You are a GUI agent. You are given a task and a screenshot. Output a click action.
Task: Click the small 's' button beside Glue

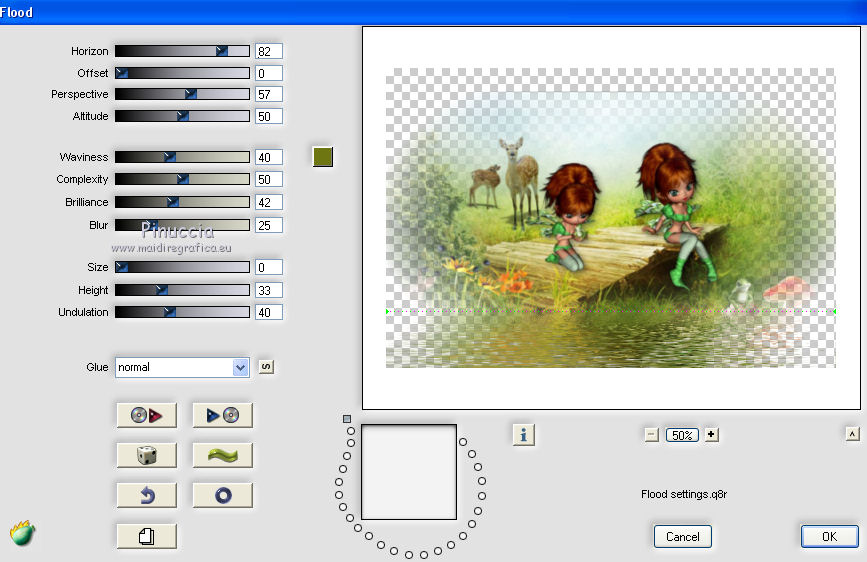click(x=266, y=367)
